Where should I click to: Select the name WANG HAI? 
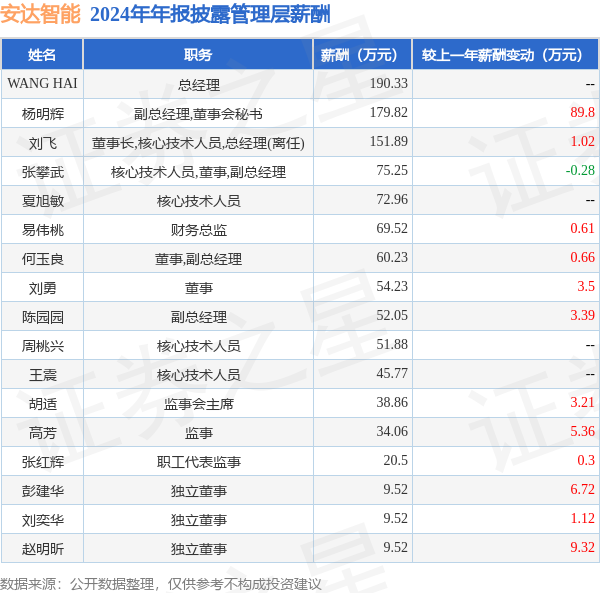42,83
